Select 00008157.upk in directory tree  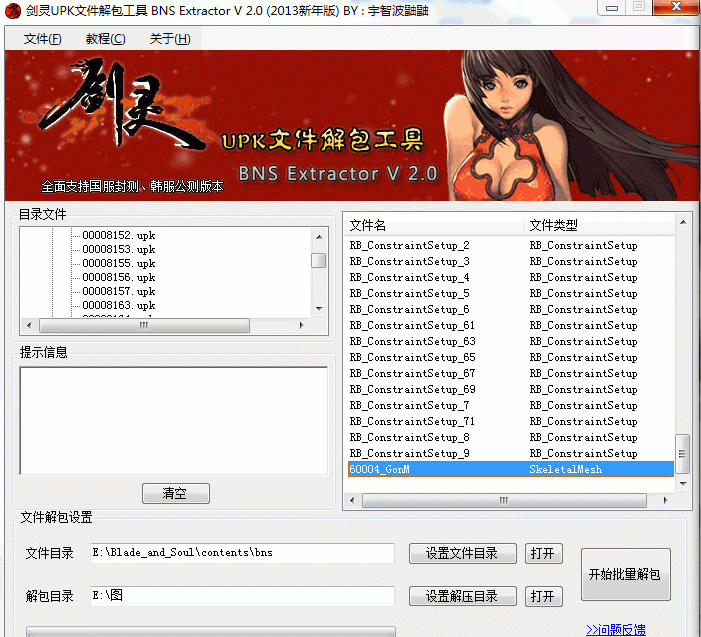click(x=118, y=291)
